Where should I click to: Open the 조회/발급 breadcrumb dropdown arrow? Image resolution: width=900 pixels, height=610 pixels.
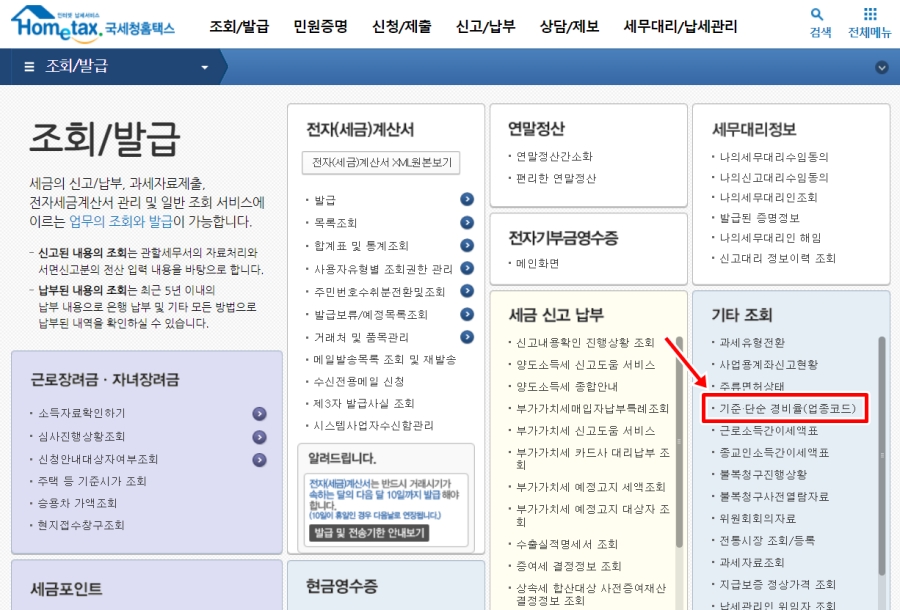[x=204, y=68]
